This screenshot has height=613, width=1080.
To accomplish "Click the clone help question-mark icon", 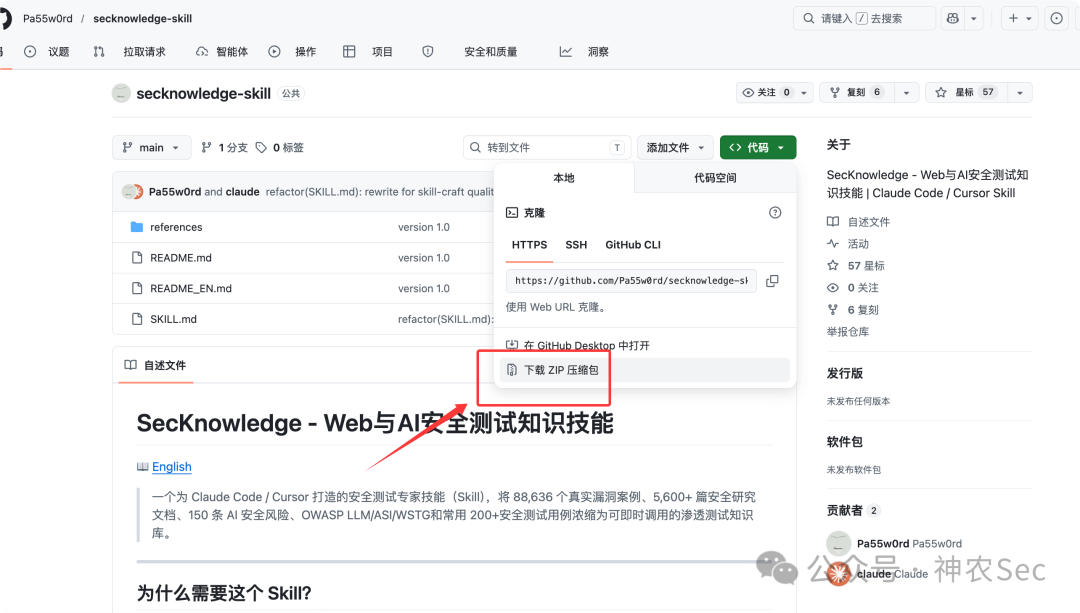I will [775, 212].
